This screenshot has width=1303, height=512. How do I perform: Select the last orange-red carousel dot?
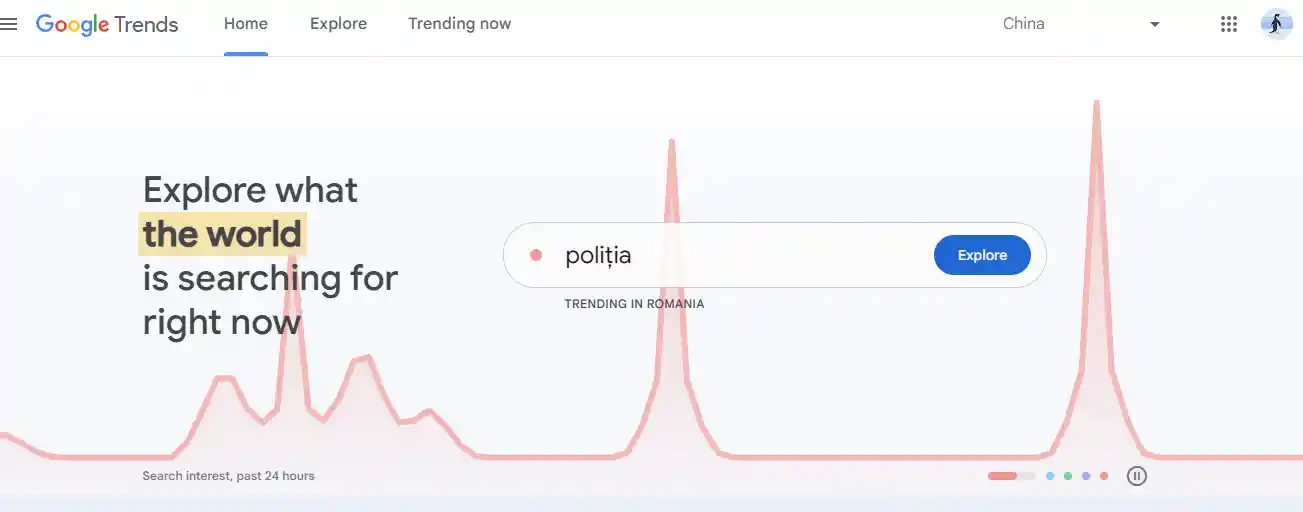coord(1104,476)
